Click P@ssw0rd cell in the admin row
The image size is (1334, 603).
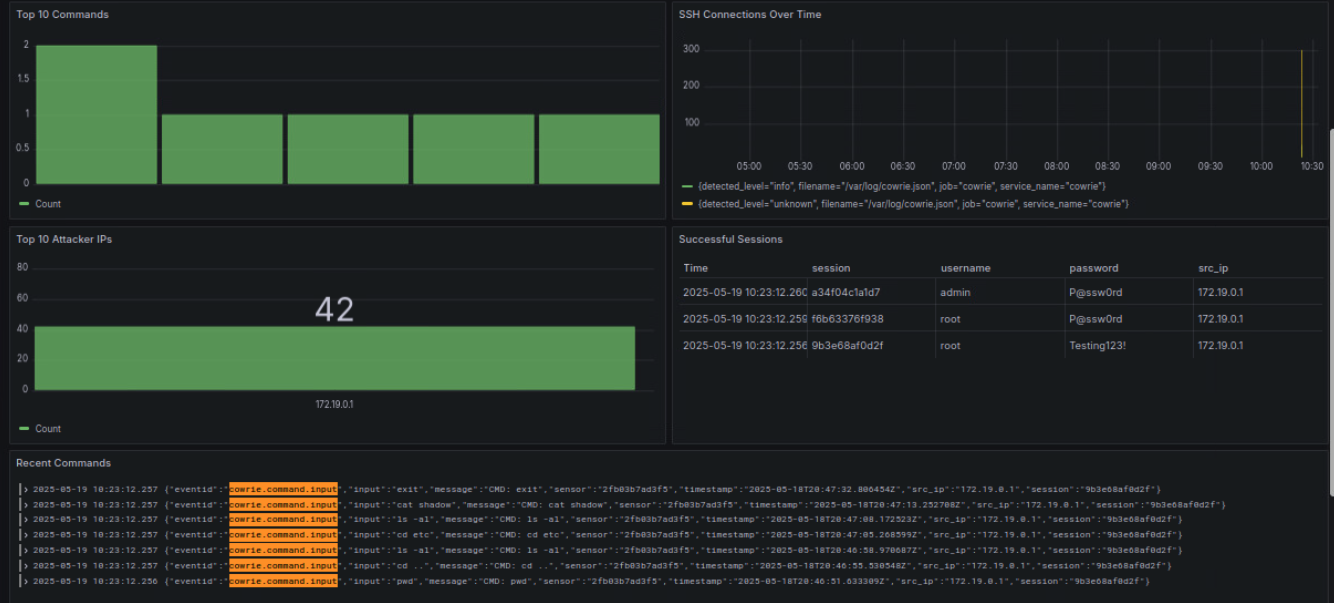pyautogui.click(x=1096, y=292)
